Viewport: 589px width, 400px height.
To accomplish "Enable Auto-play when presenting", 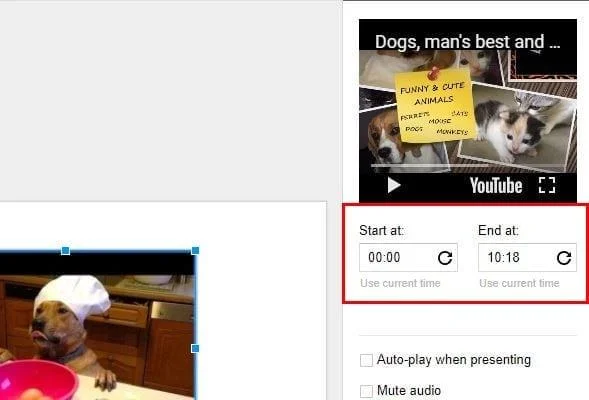I will pos(366,360).
